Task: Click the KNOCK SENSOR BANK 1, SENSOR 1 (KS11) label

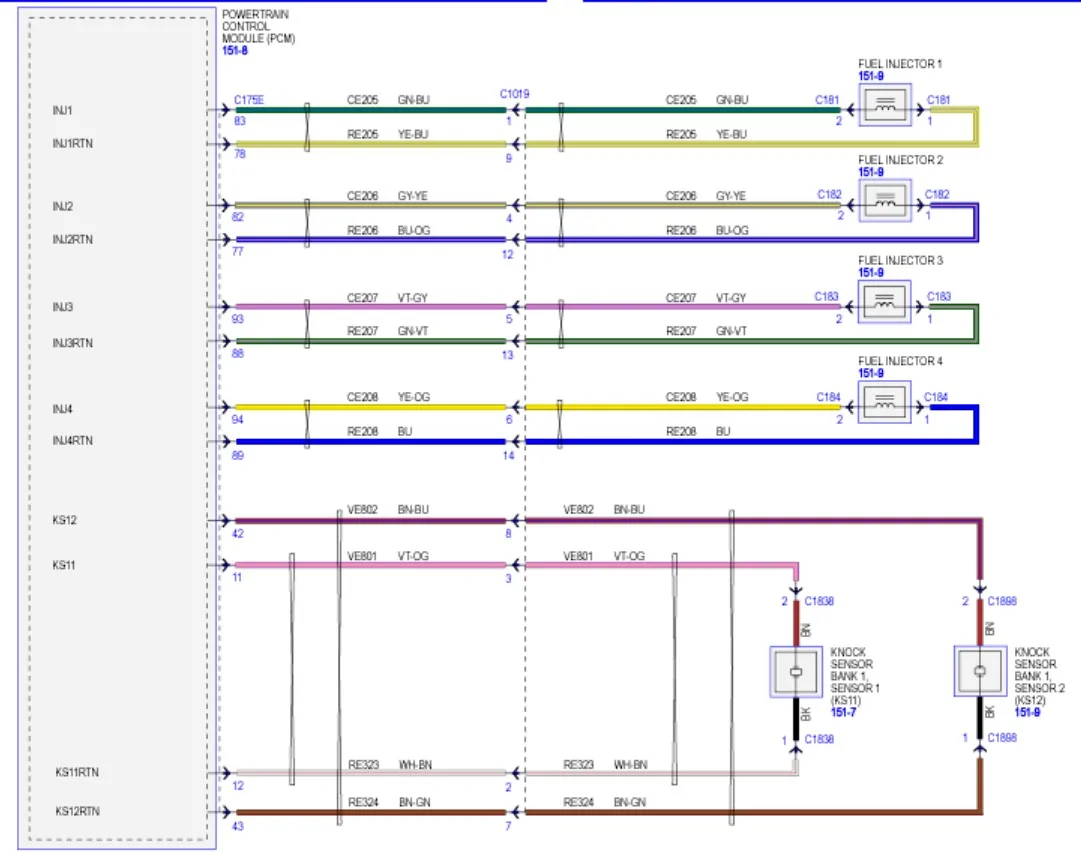Action: (x=855, y=676)
